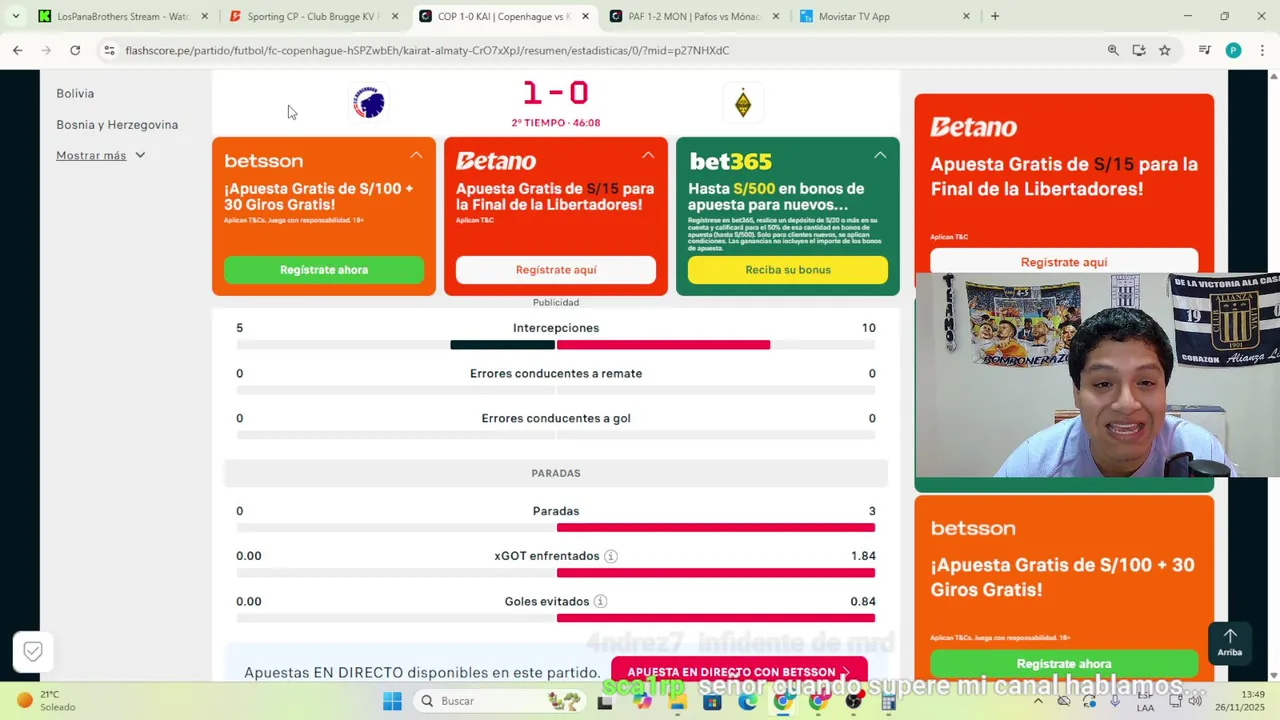Click Apuesta en directo con Betsson button
Image resolution: width=1280 pixels, height=720 pixels.
tap(739, 671)
